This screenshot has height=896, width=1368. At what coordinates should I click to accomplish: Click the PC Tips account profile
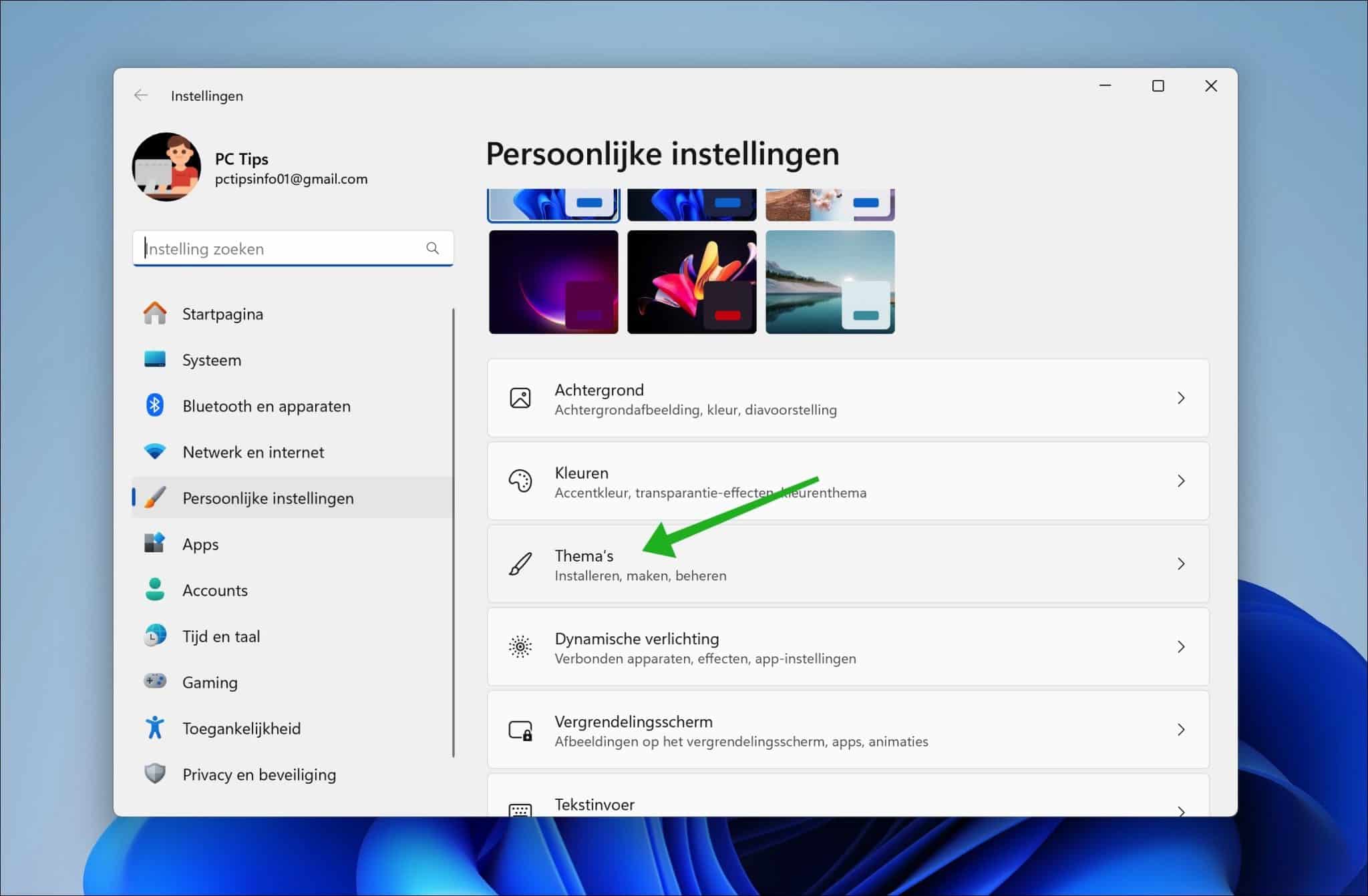(250, 167)
